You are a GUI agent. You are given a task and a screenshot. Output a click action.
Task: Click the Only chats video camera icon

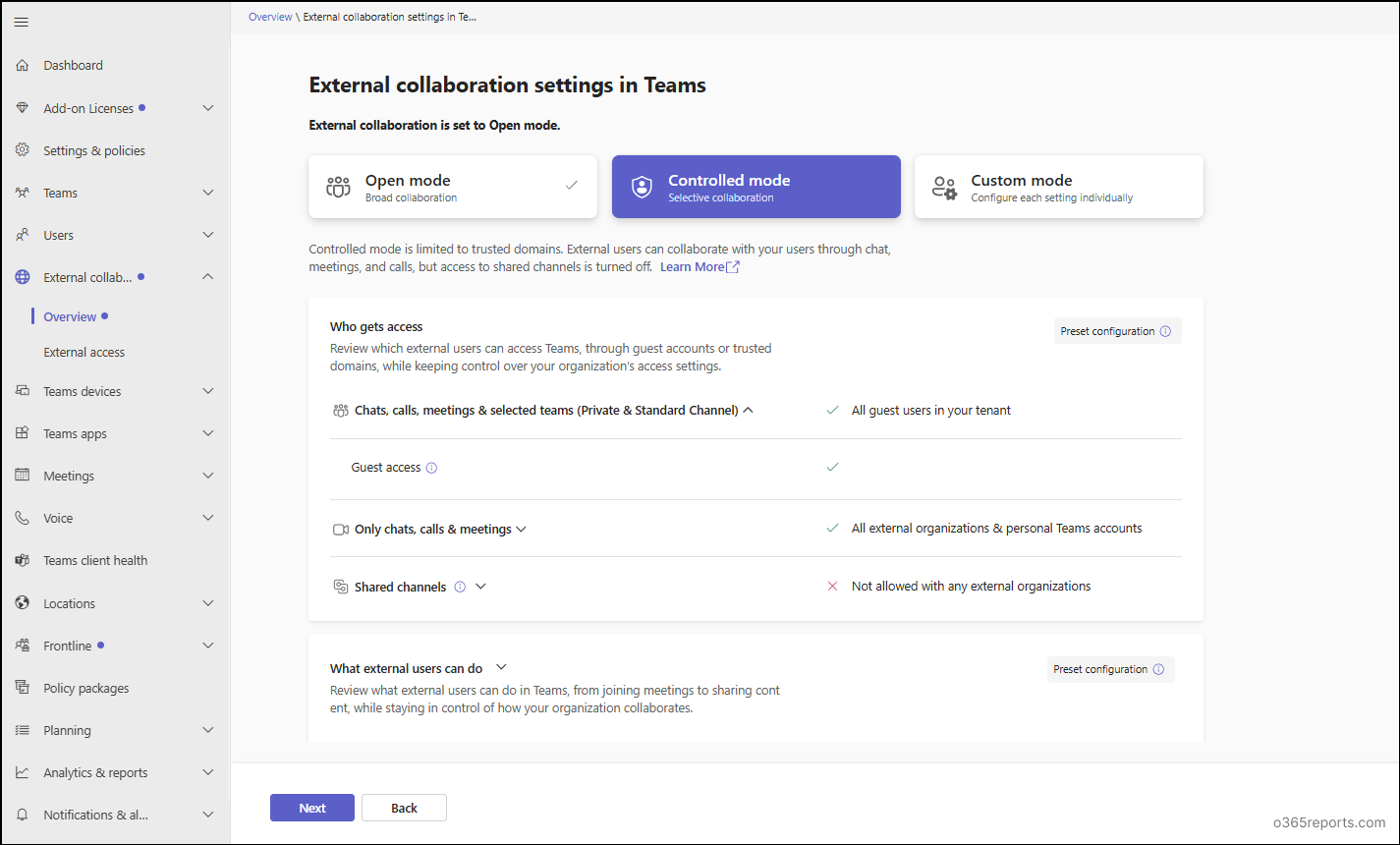341,529
